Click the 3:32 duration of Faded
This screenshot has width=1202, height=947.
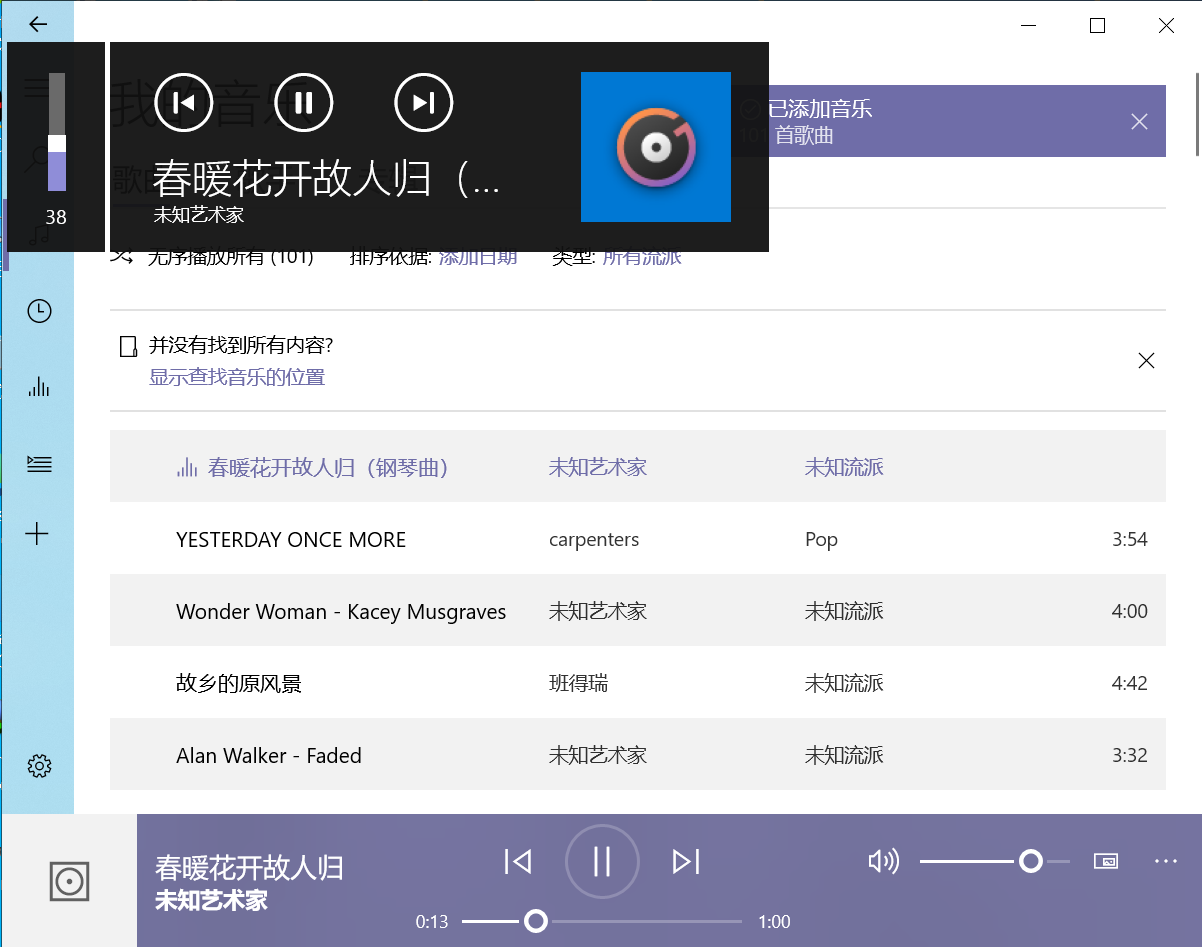pyautogui.click(x=1130, y=755)
